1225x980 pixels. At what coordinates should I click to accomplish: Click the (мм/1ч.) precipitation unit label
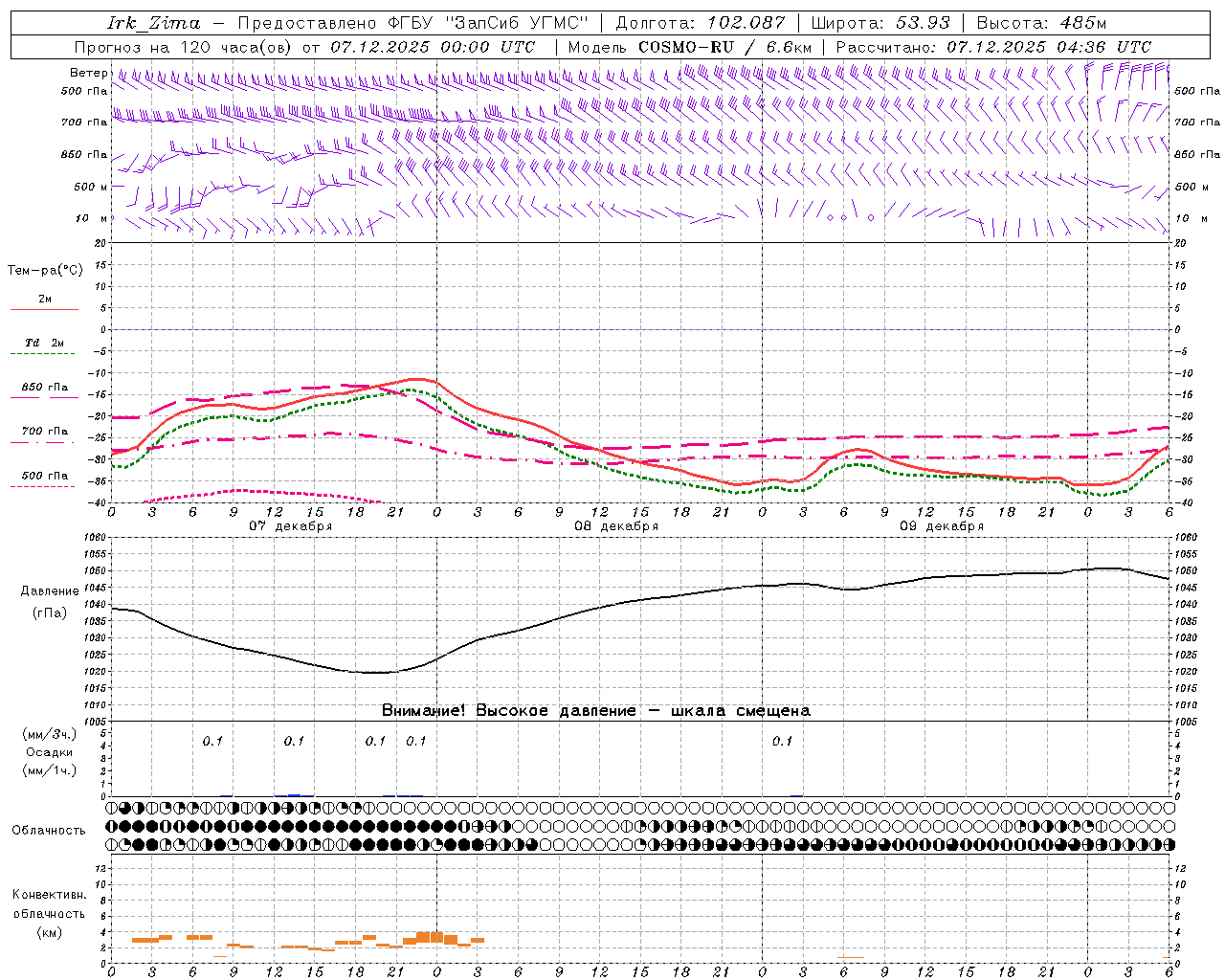point(49,770)
